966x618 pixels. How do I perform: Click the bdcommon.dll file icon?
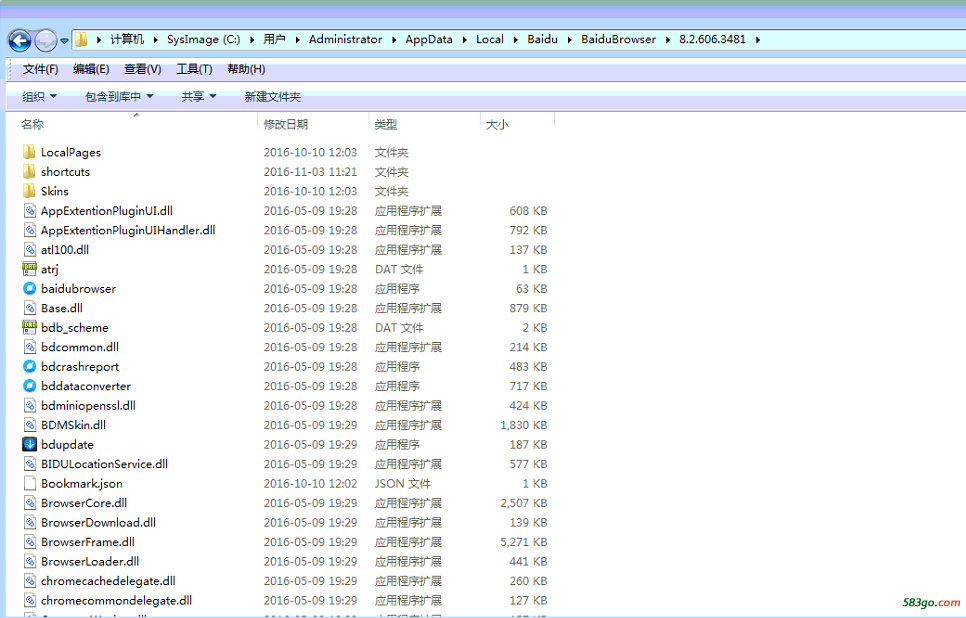pos(30,347)
